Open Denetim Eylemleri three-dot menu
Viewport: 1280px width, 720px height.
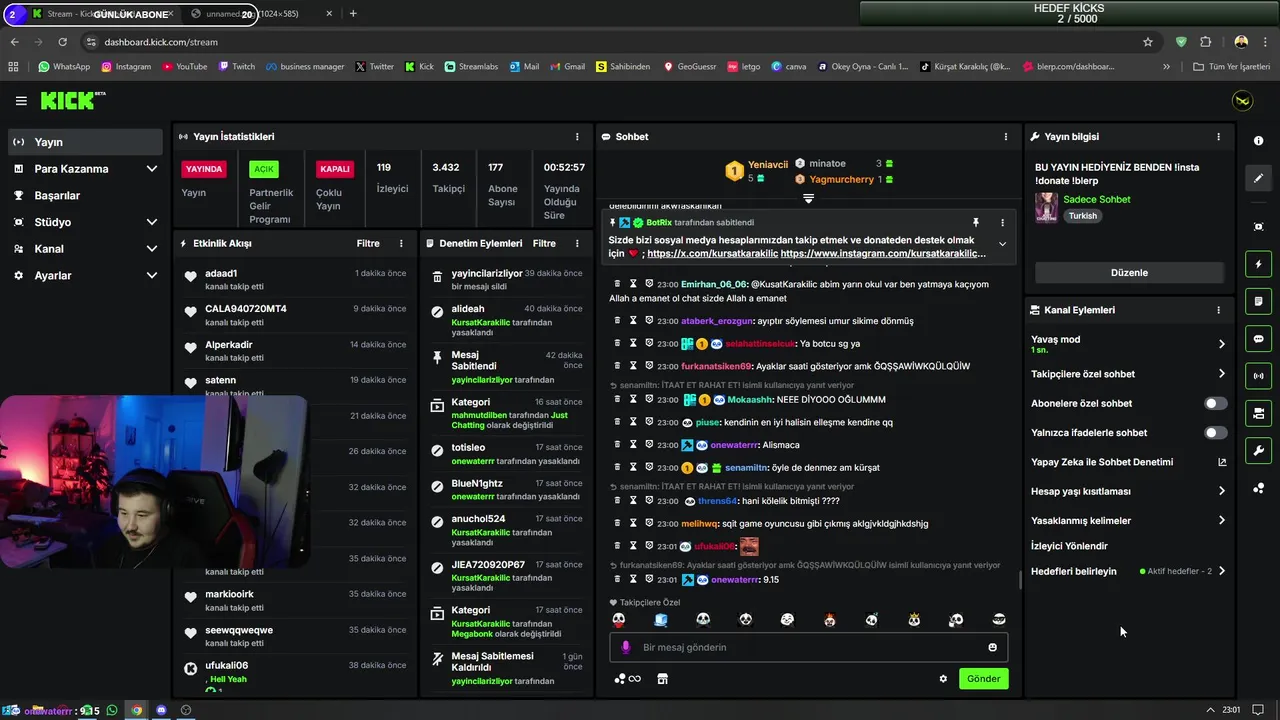[x=577, y=243]
